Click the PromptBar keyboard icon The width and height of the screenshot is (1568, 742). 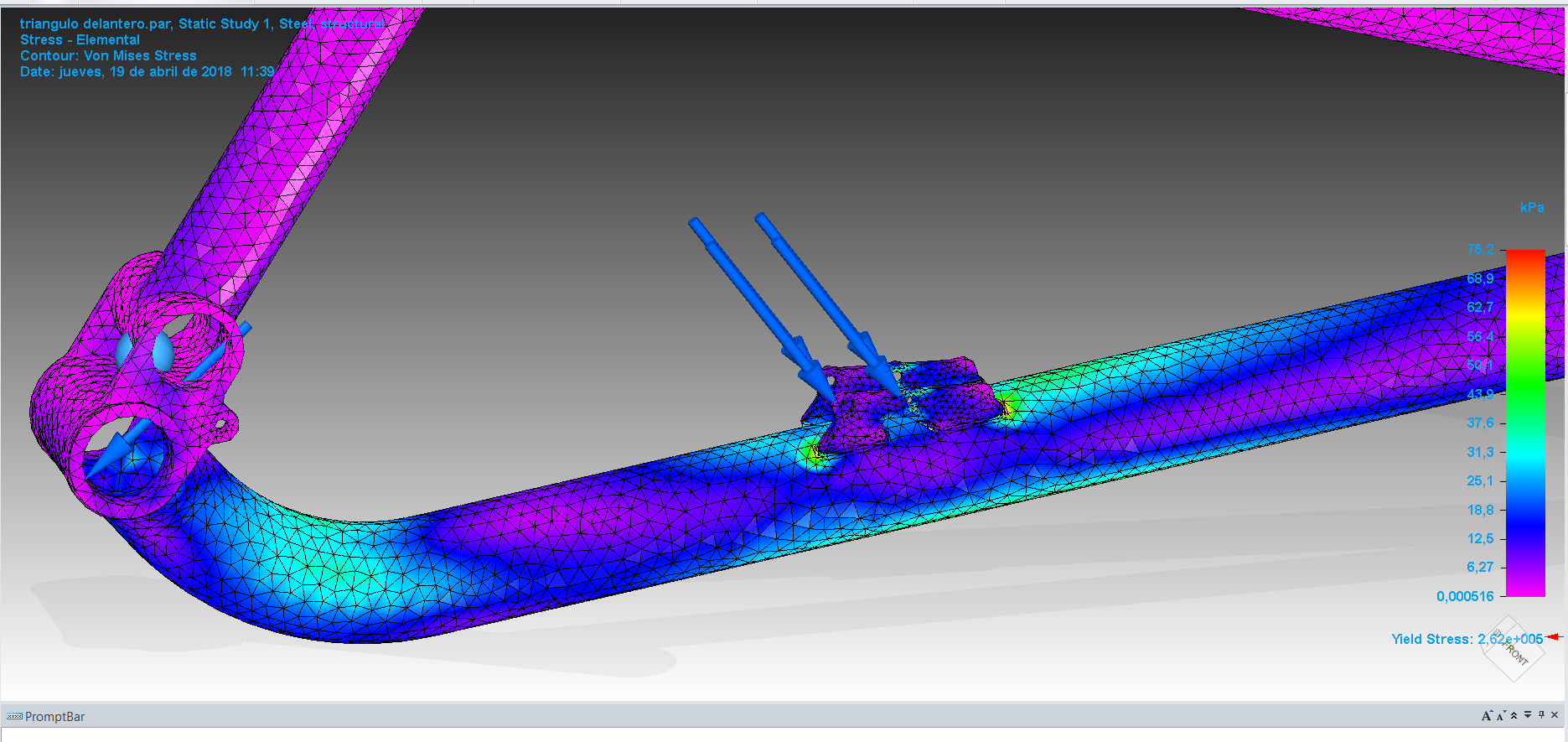coord(14,717)
